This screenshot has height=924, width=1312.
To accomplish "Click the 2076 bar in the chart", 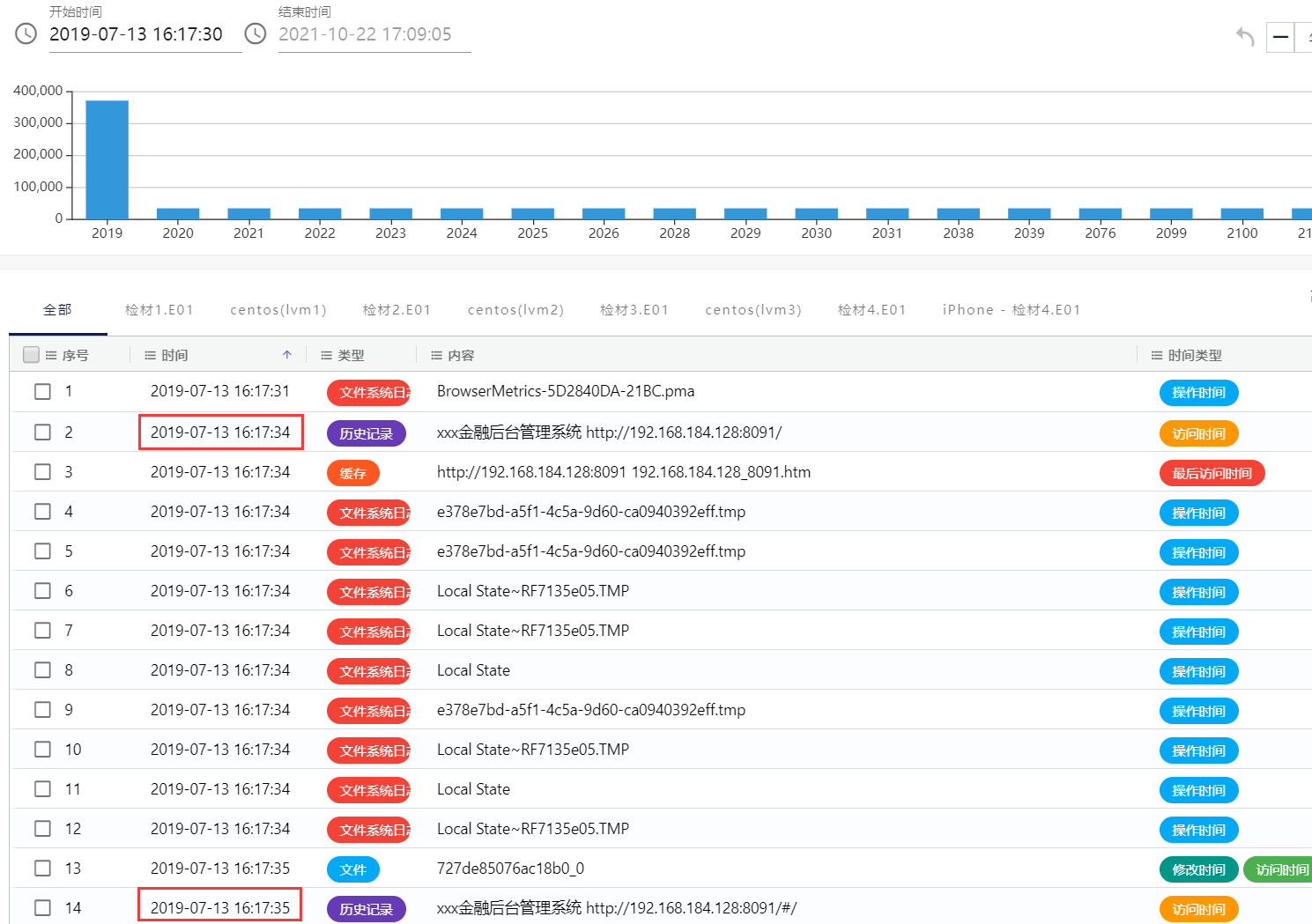I will (1100, 213).
